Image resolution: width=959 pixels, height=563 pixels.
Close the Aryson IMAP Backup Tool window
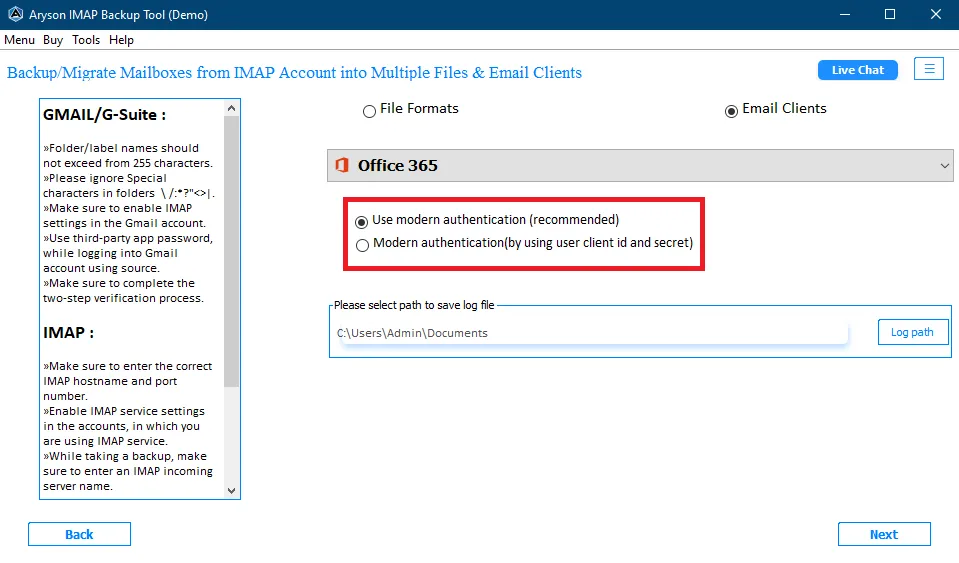[x=936, y=14]
